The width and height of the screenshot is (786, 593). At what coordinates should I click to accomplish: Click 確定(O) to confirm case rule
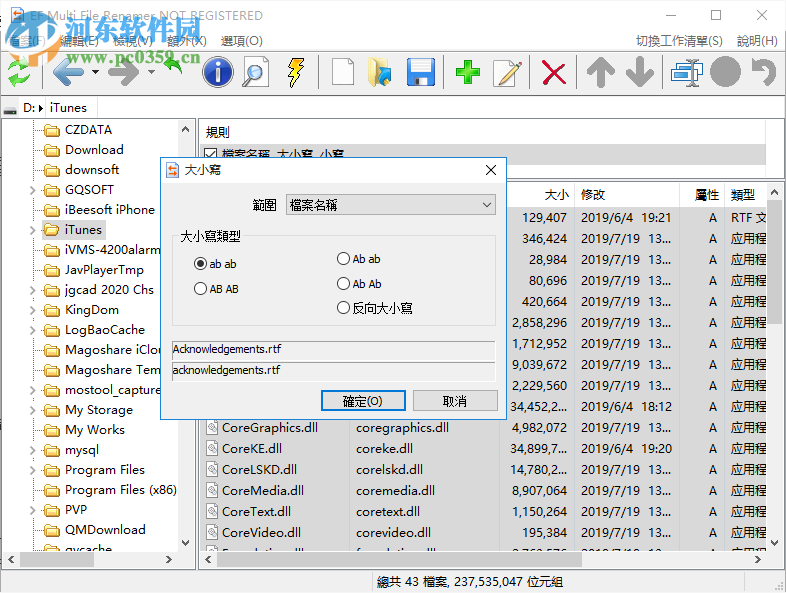363,401
